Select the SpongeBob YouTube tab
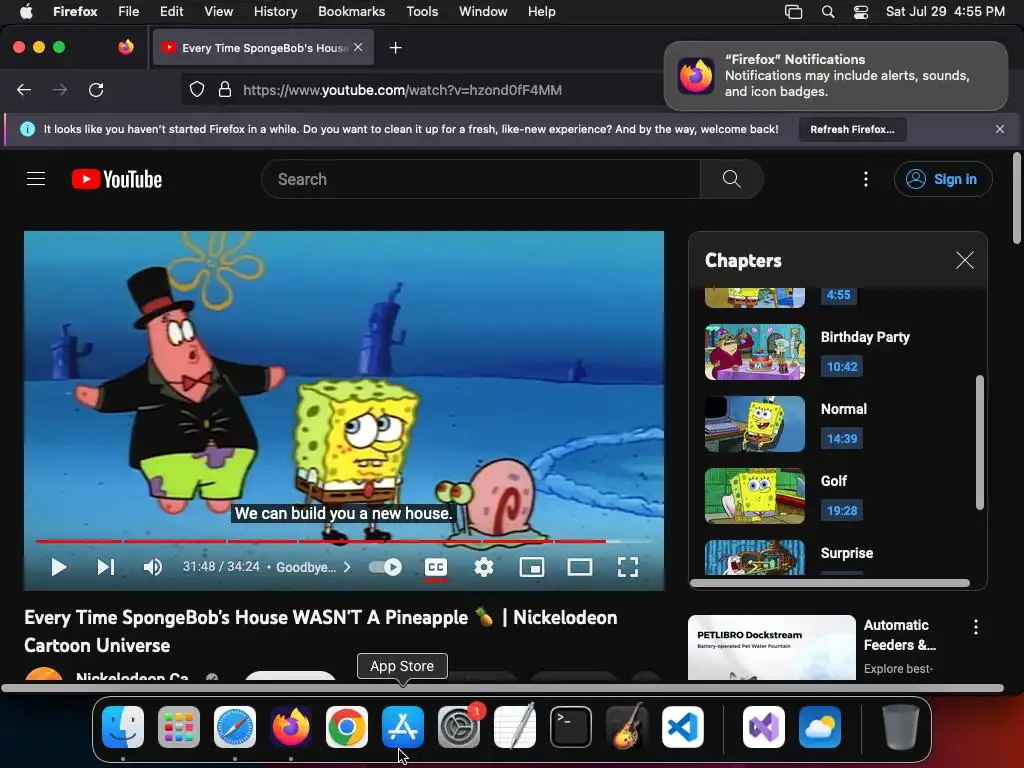This screenshot has width=1024, height=768. point(263,48)
